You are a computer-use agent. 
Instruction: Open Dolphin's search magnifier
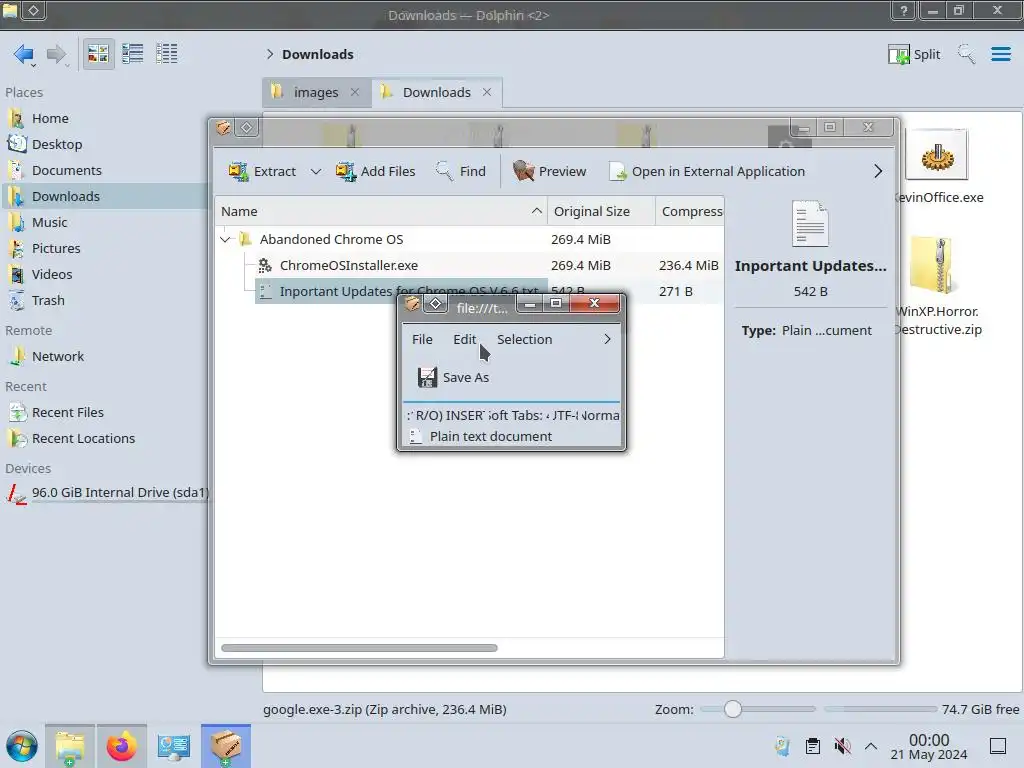point(966,54)
